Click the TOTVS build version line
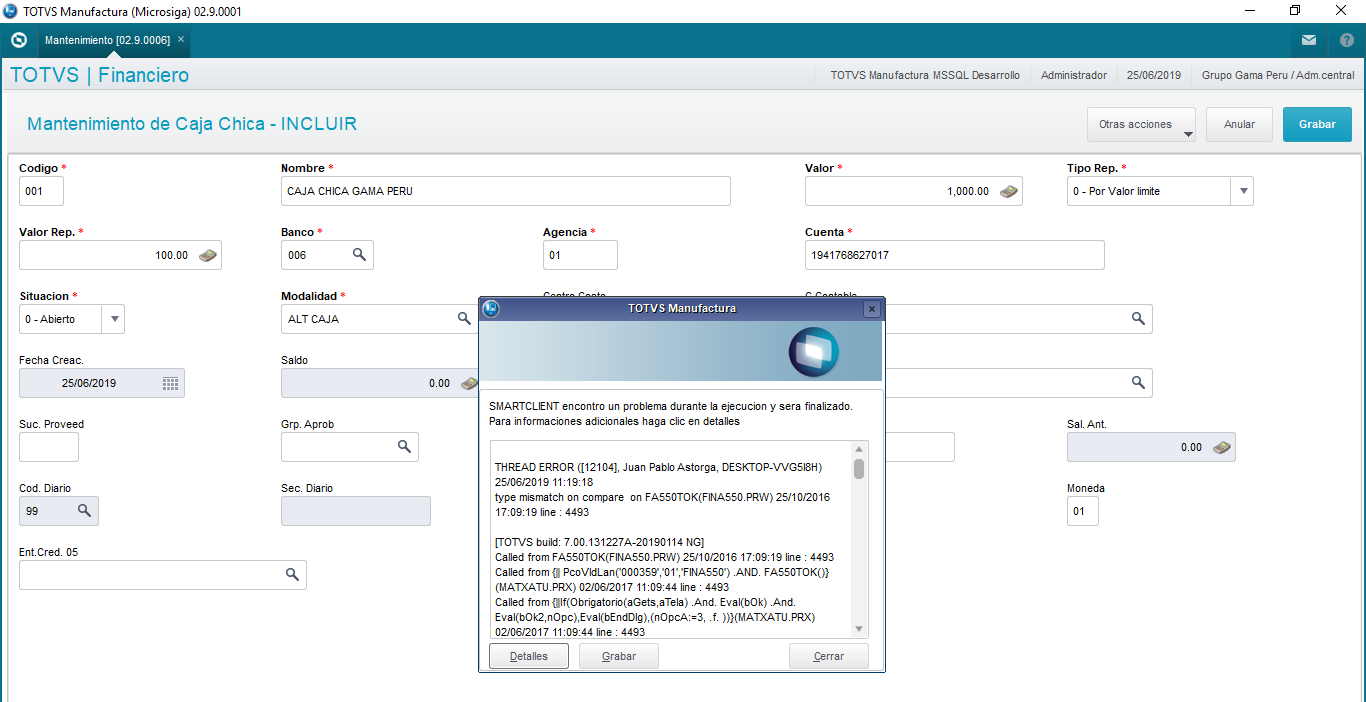This screenshot has width=1366, height=702. [x=599, y=542]
